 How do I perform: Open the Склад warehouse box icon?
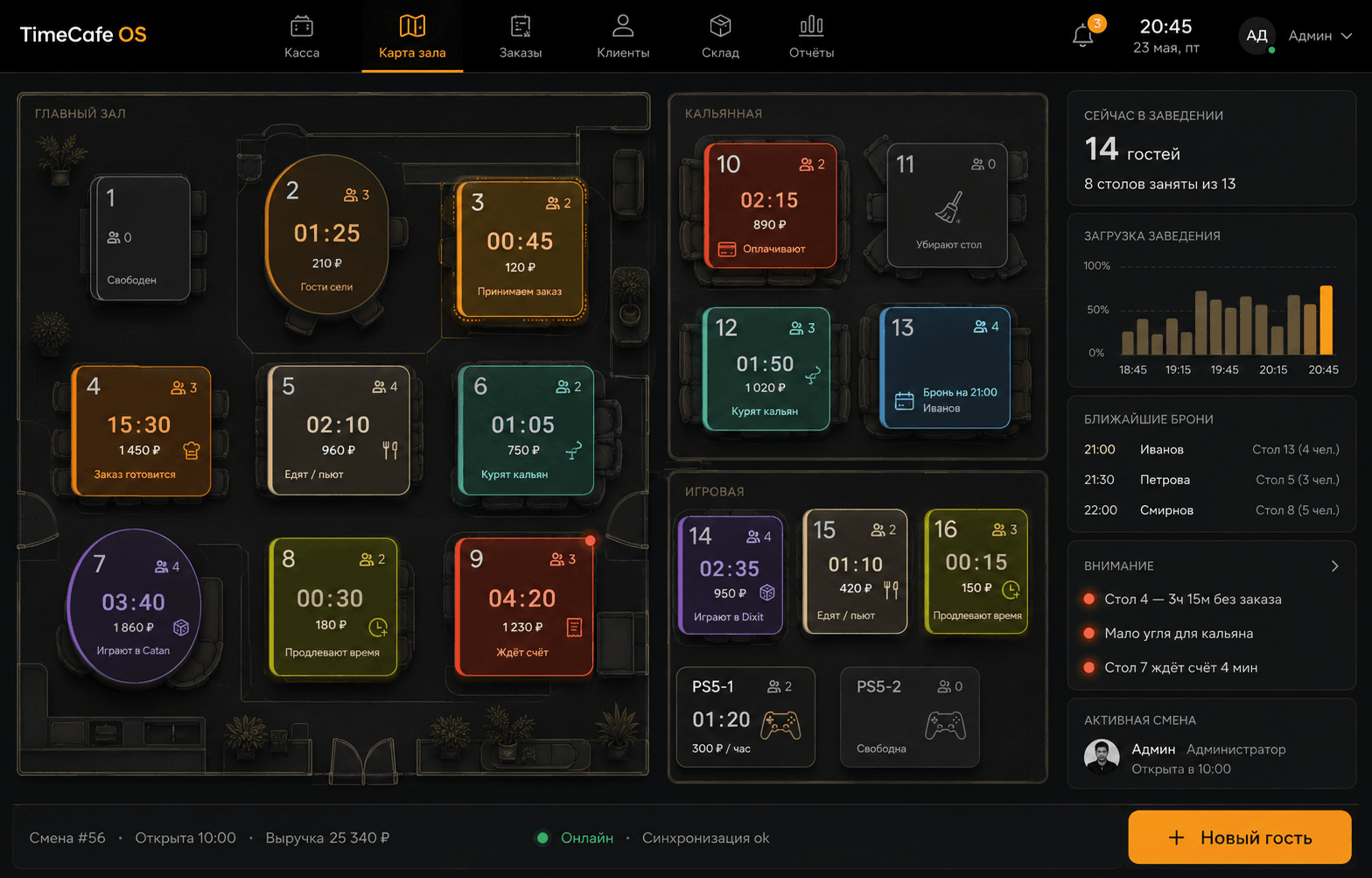tap(720, 26)
